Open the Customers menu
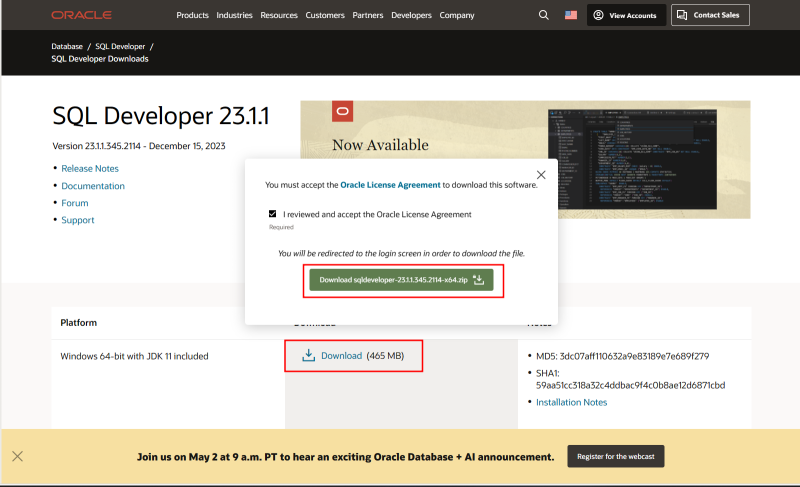 pyautogui.click(x=325, y=15)
